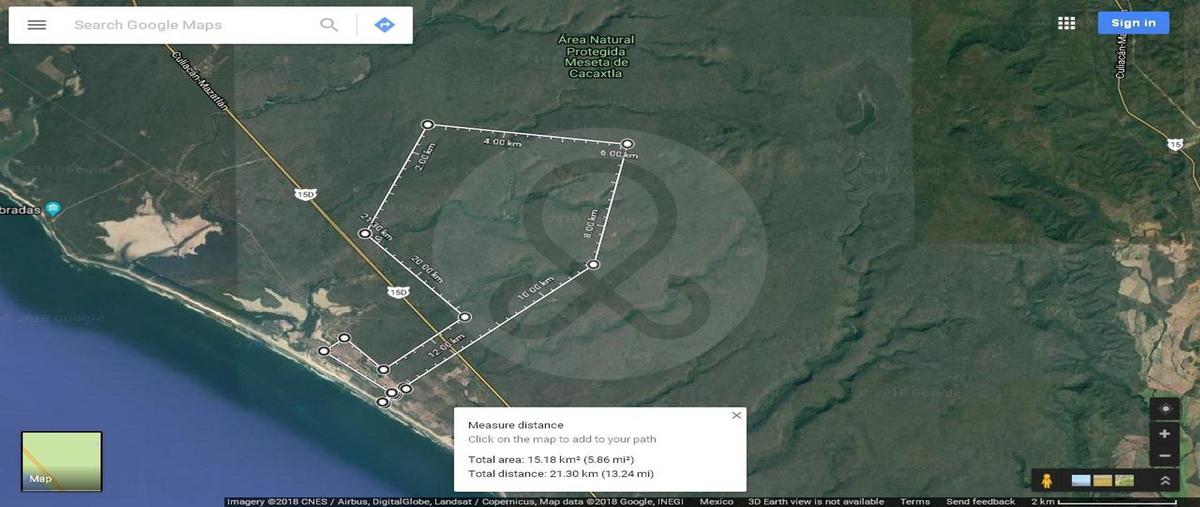Click the show your location icon

pos(1165,409)
